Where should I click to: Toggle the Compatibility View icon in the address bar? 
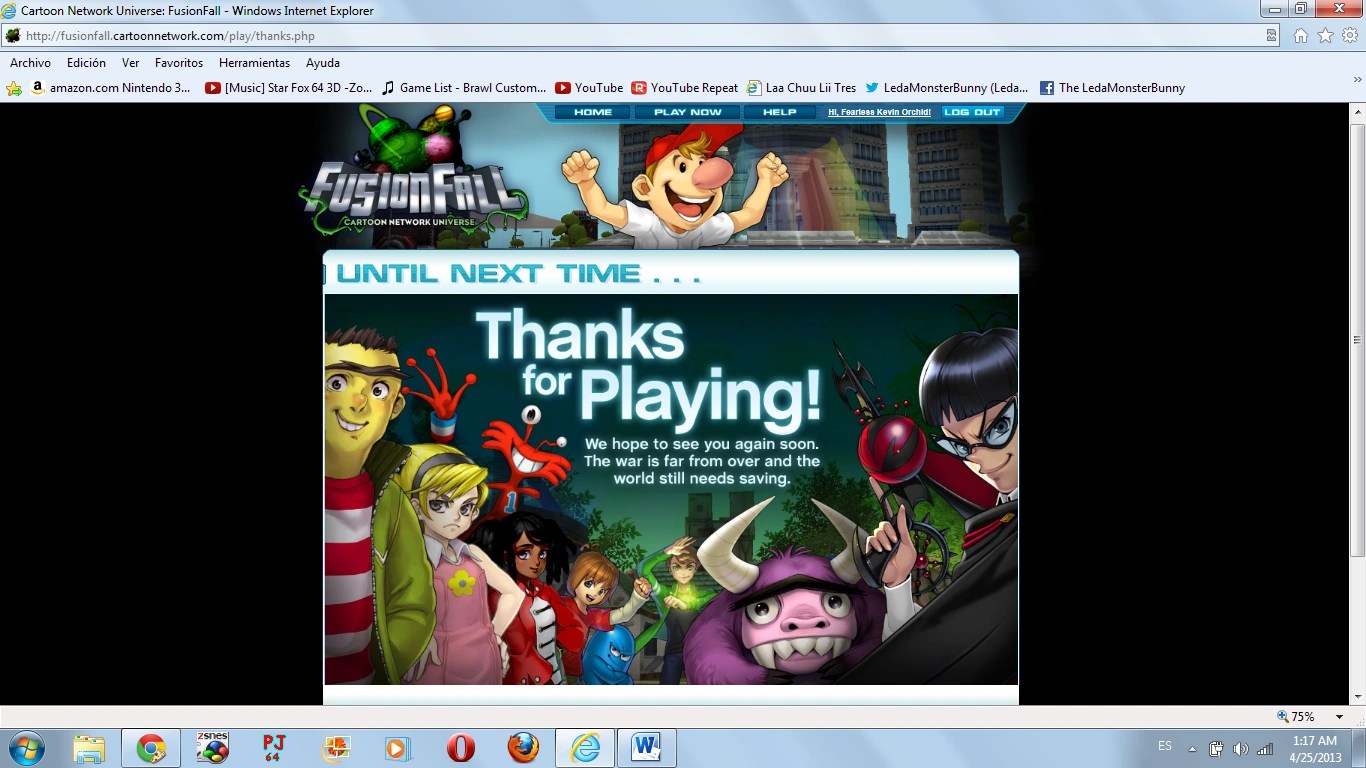[x=1272, y=35]
